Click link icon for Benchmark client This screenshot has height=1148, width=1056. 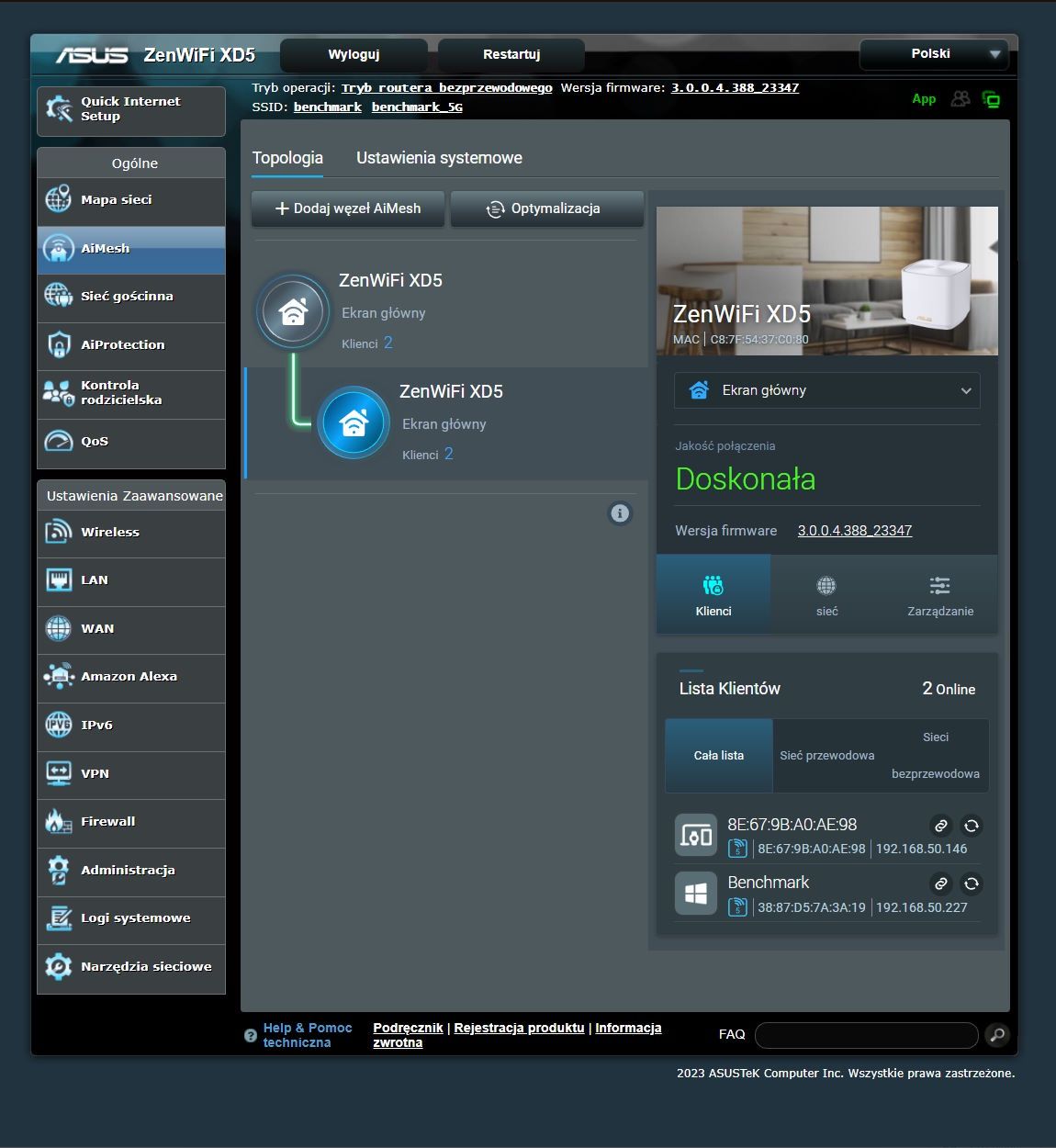coord(940,884)
